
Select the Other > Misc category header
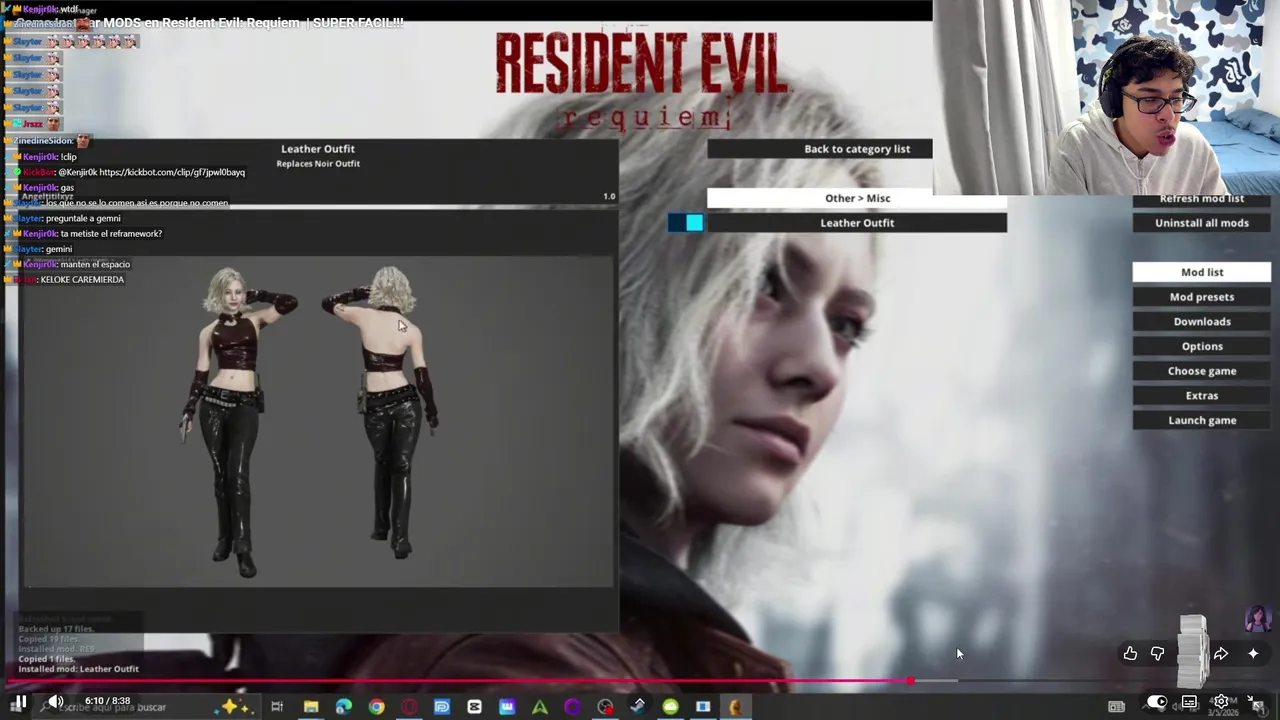coord(857,198)
